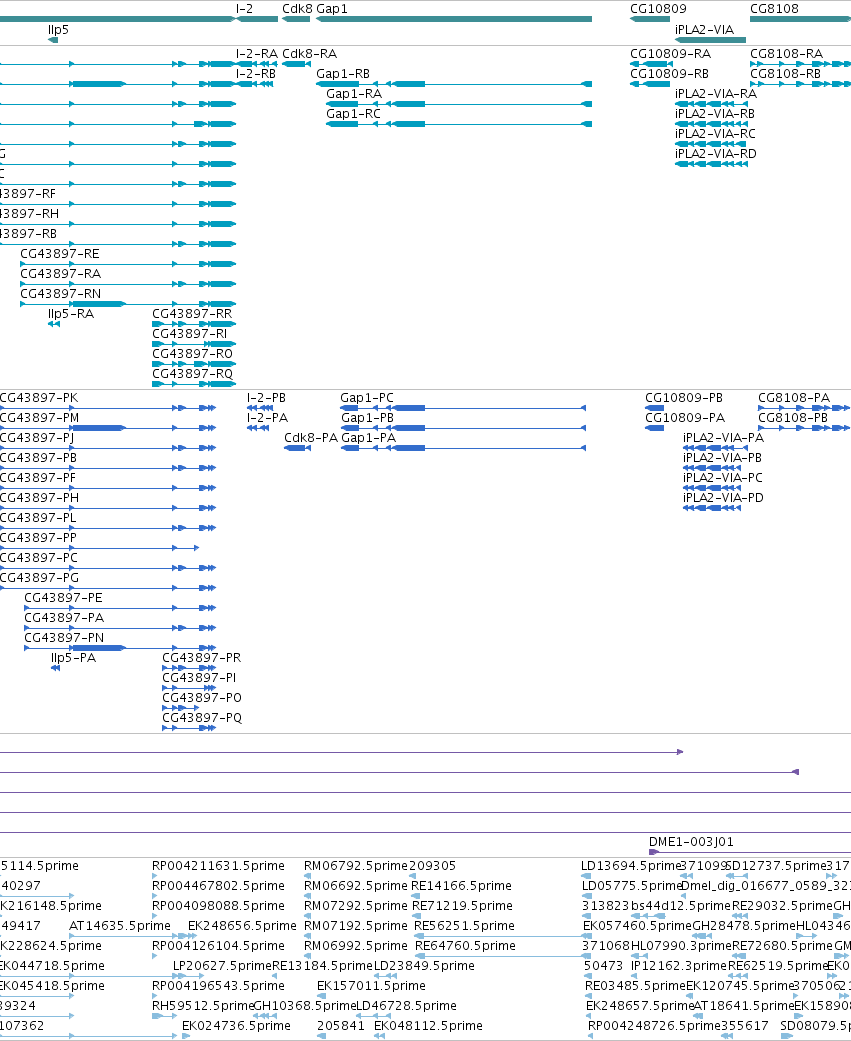Select transcript iPLA2-VIA-RB
The width and height of the screenshot is (851, 1041).
click(715, 114)
